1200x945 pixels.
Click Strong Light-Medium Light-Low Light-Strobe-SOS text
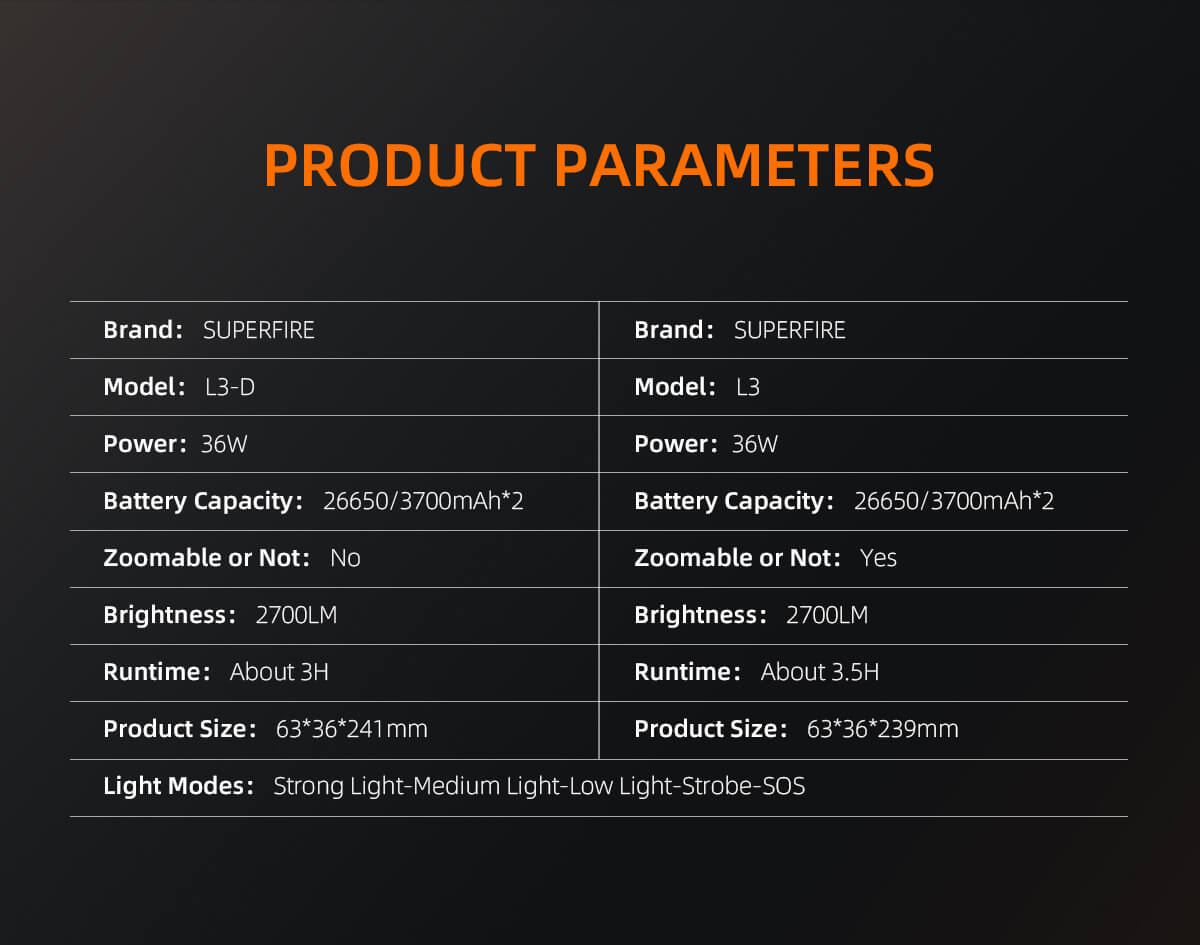pyautogui.click(x=539, y=786)
